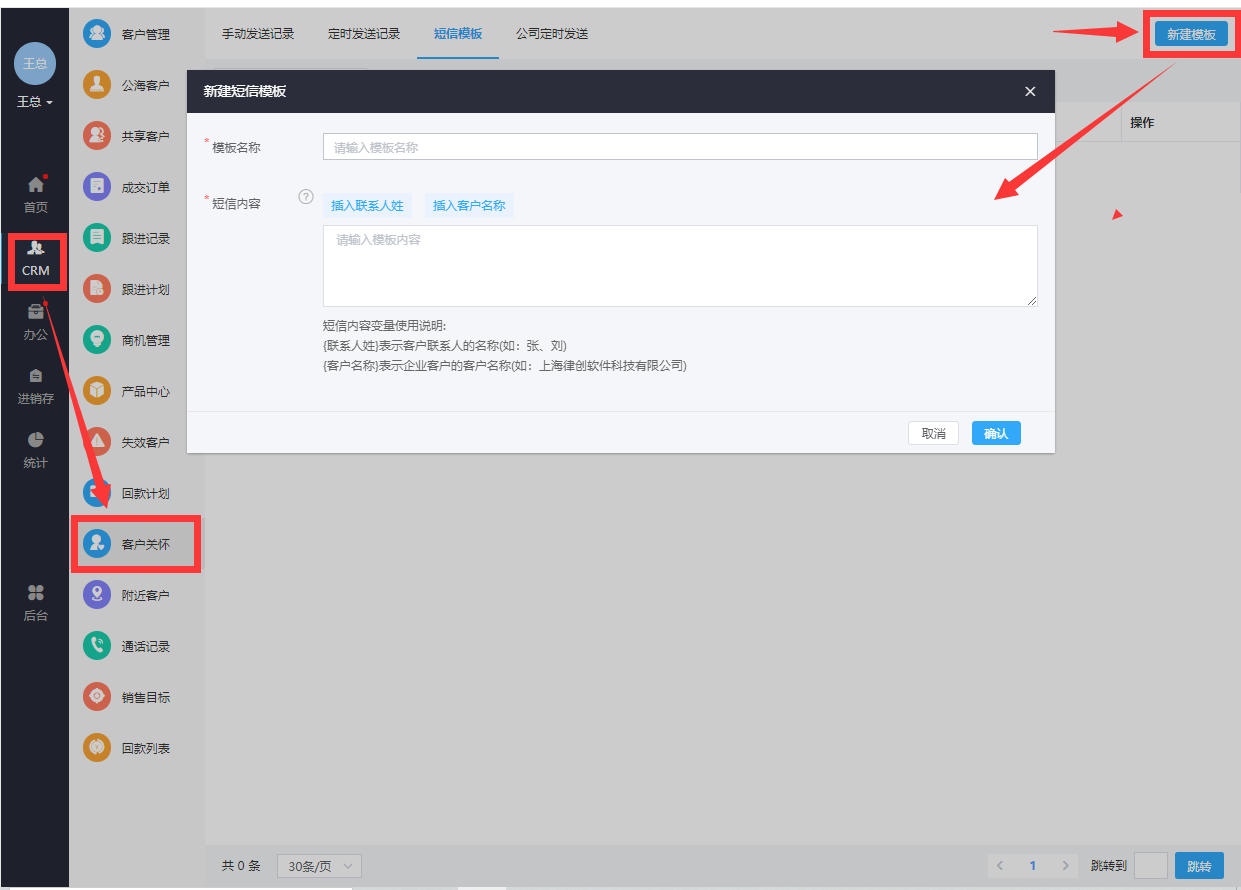Select page 1 in pagination
Screen dimensions: 1241x890
(x=1033, y=866)
